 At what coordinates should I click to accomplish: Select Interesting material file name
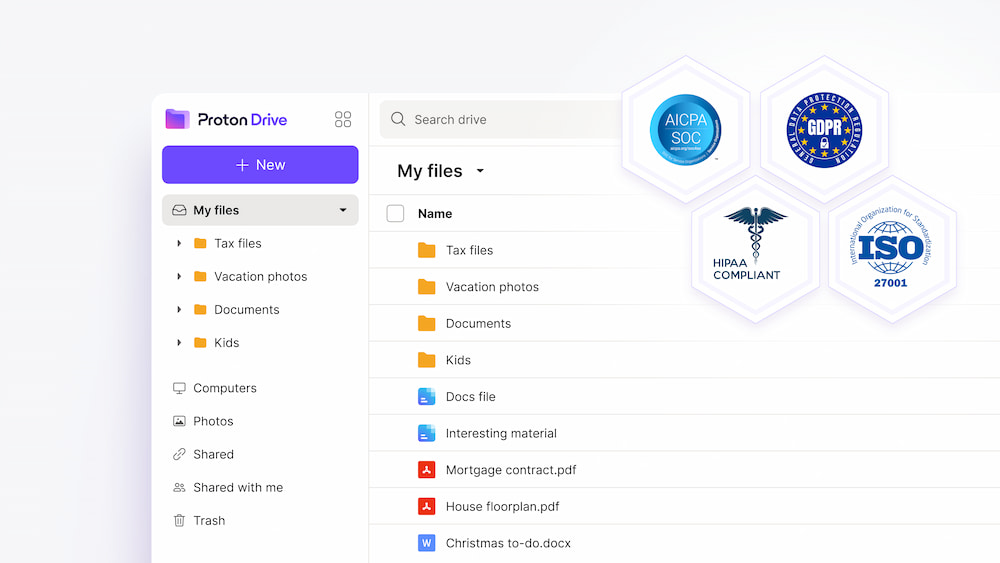pos(501,433)
